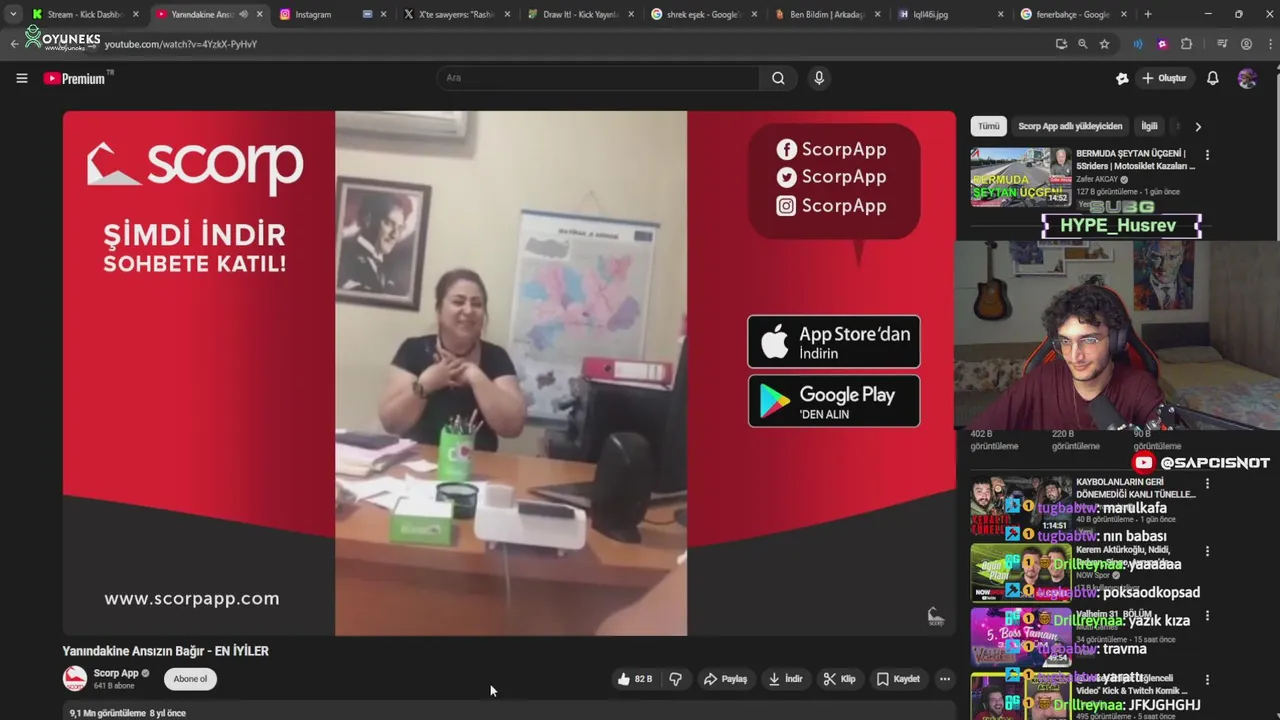Open the browser extensions puzzle icon

point(1187,44)
